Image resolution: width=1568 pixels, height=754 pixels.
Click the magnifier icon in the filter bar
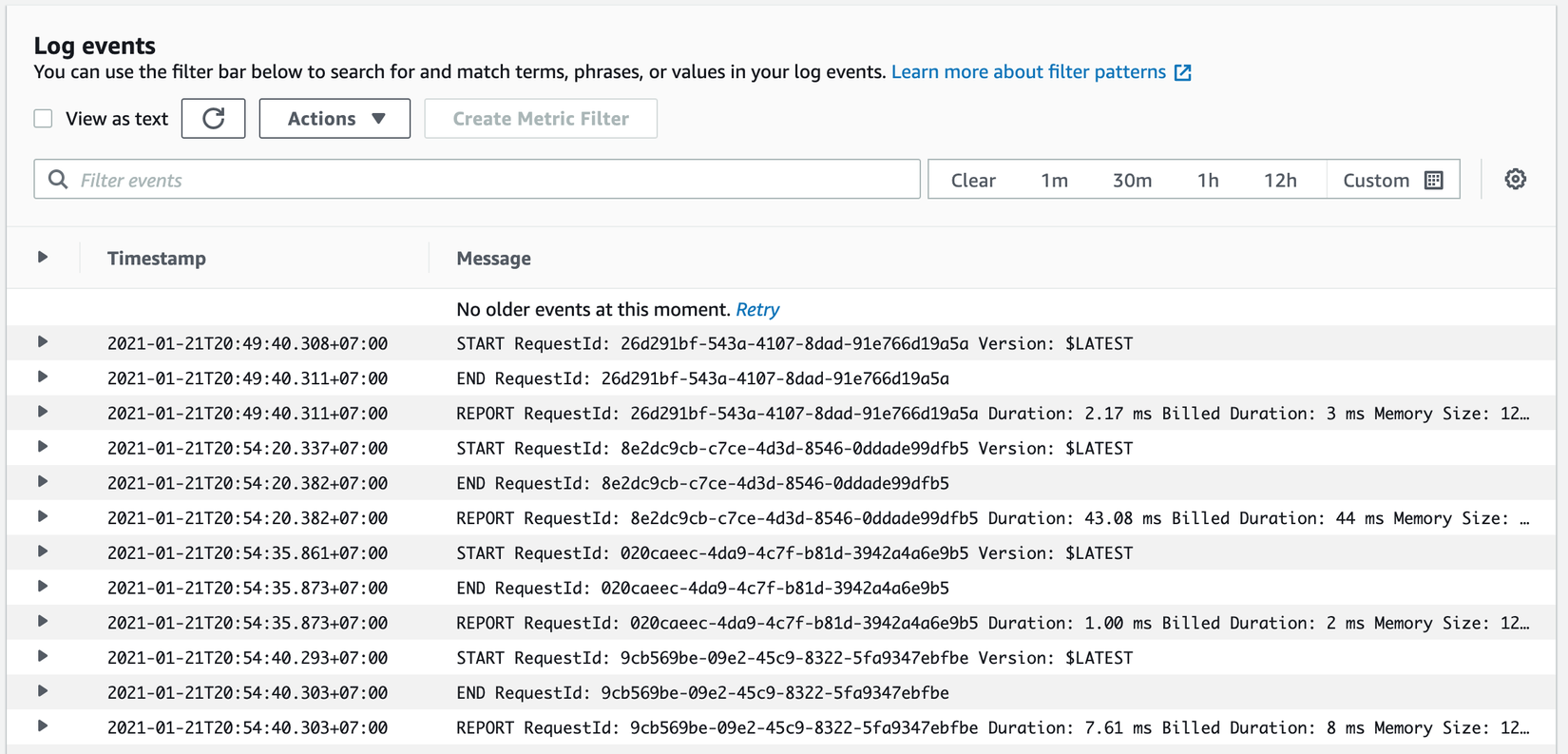tap(58, 180)
